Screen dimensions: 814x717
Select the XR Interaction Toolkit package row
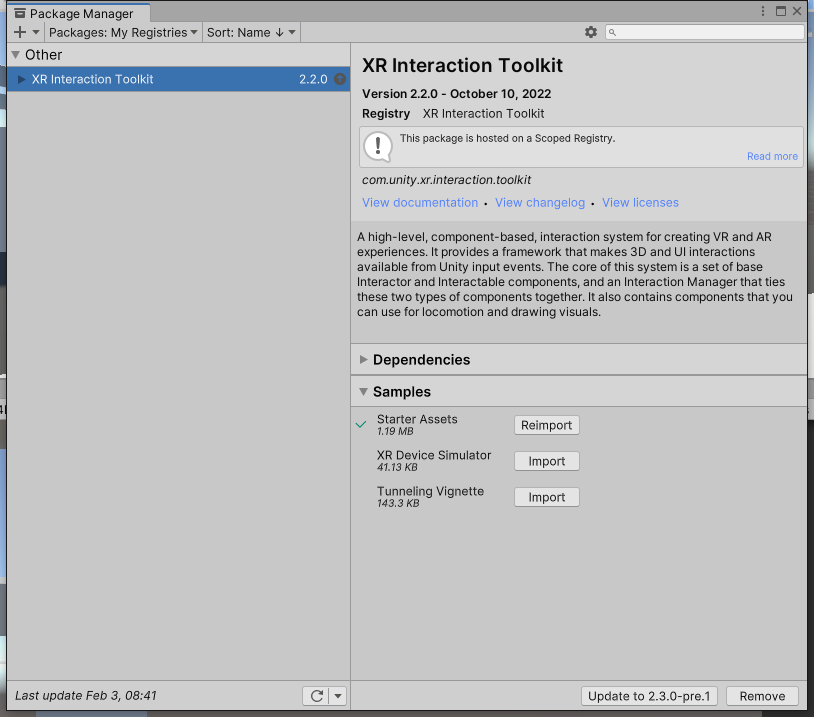pyautogui.click(x=179, y=79)
